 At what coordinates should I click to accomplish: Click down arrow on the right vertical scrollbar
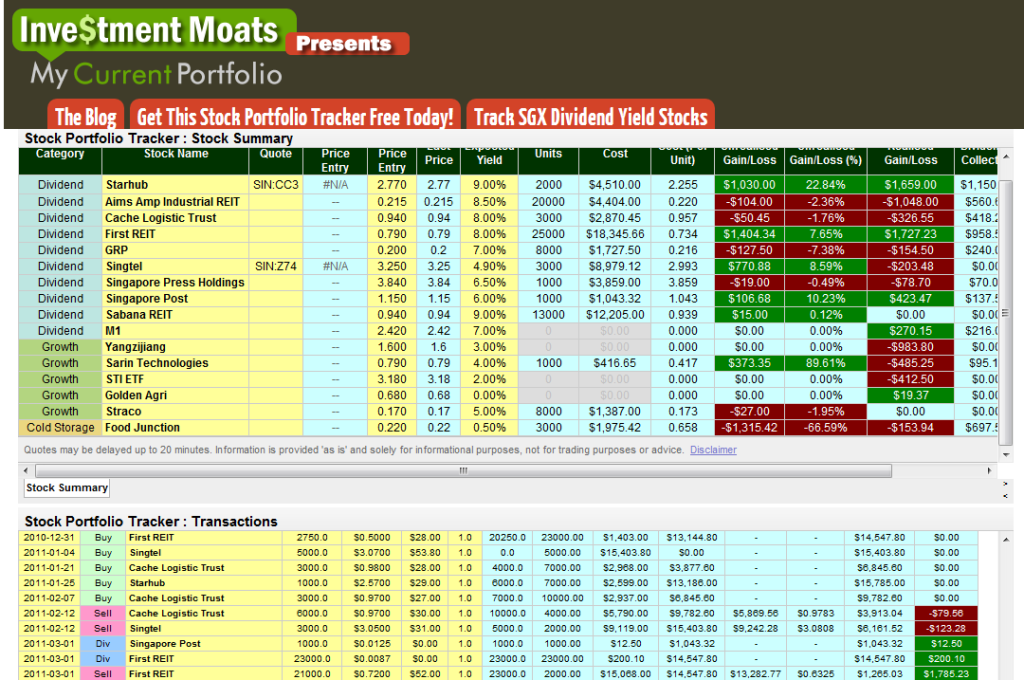click(1006, 455)
